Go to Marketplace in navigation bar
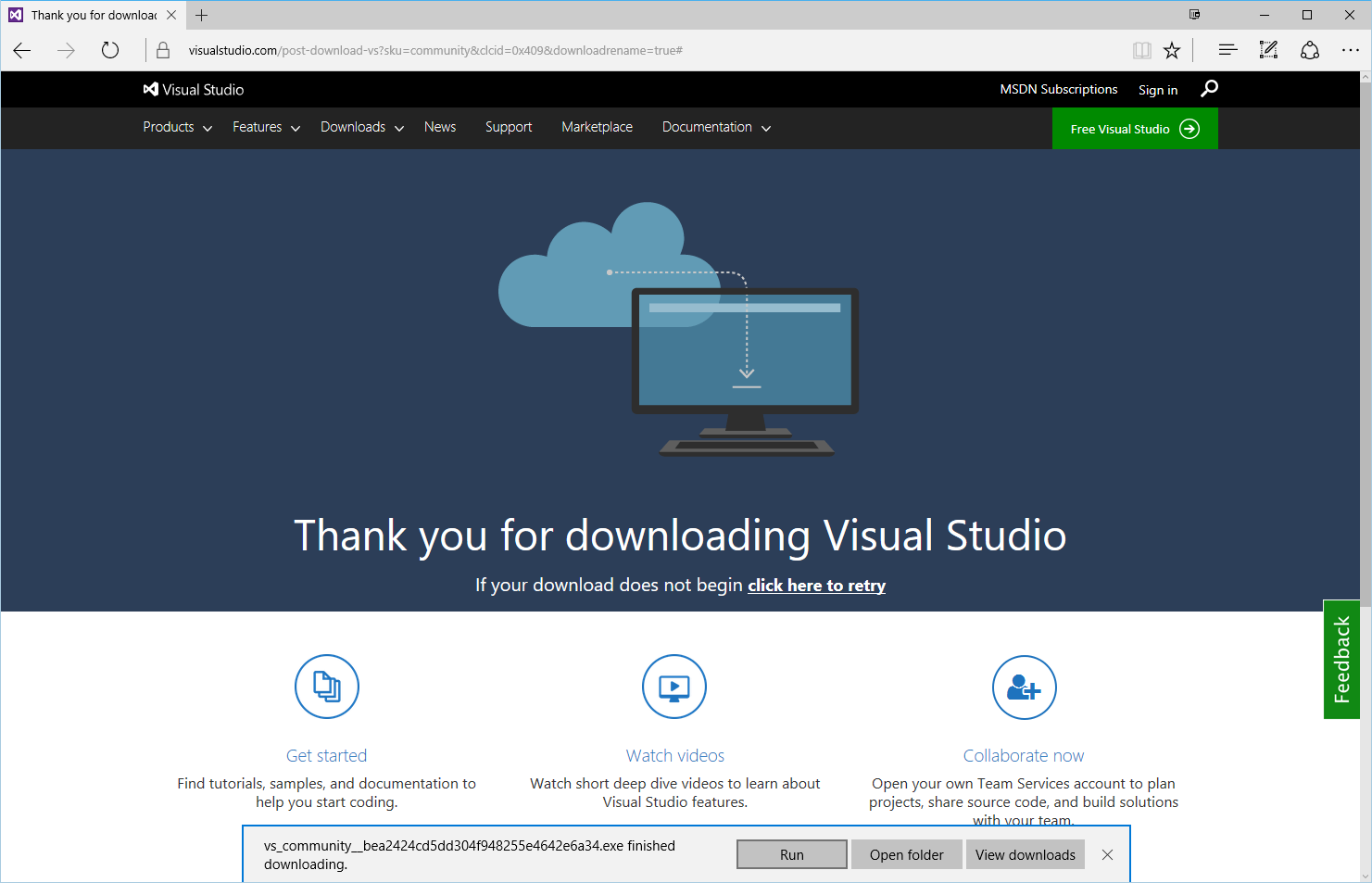This screenshot has height=883, width=1372. coord(598,127)
